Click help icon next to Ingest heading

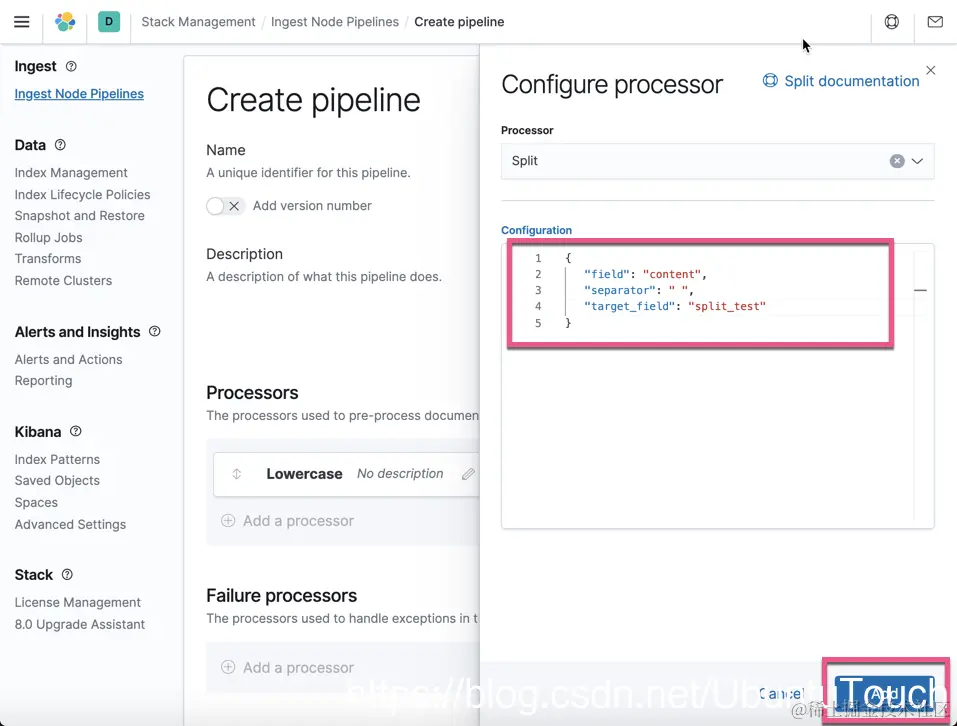(71, 66)
